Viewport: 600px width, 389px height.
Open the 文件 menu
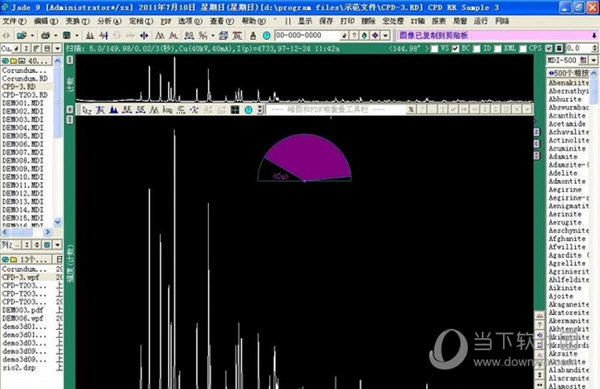(14, 21)
